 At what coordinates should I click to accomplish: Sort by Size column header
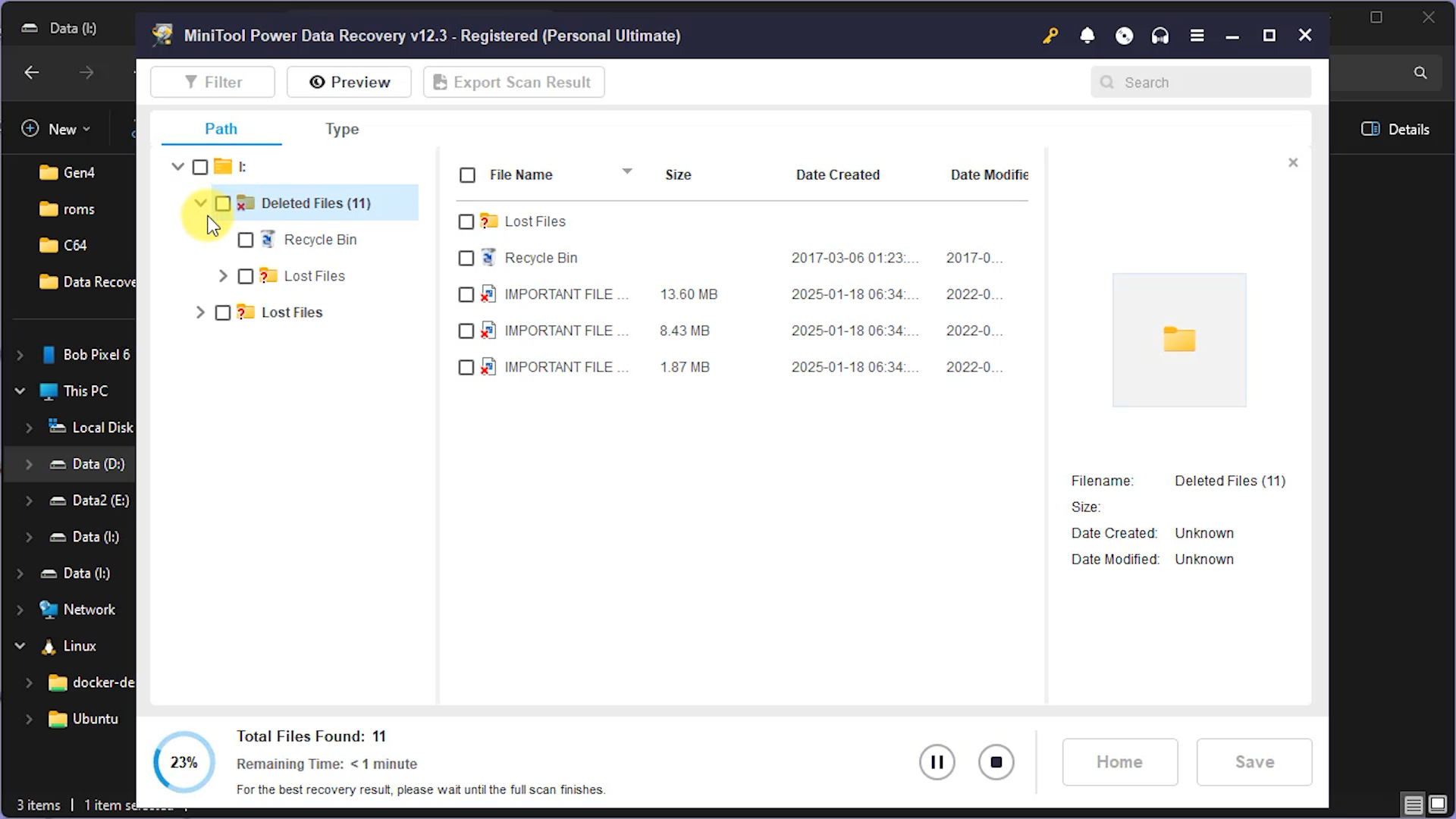(678, 175)
